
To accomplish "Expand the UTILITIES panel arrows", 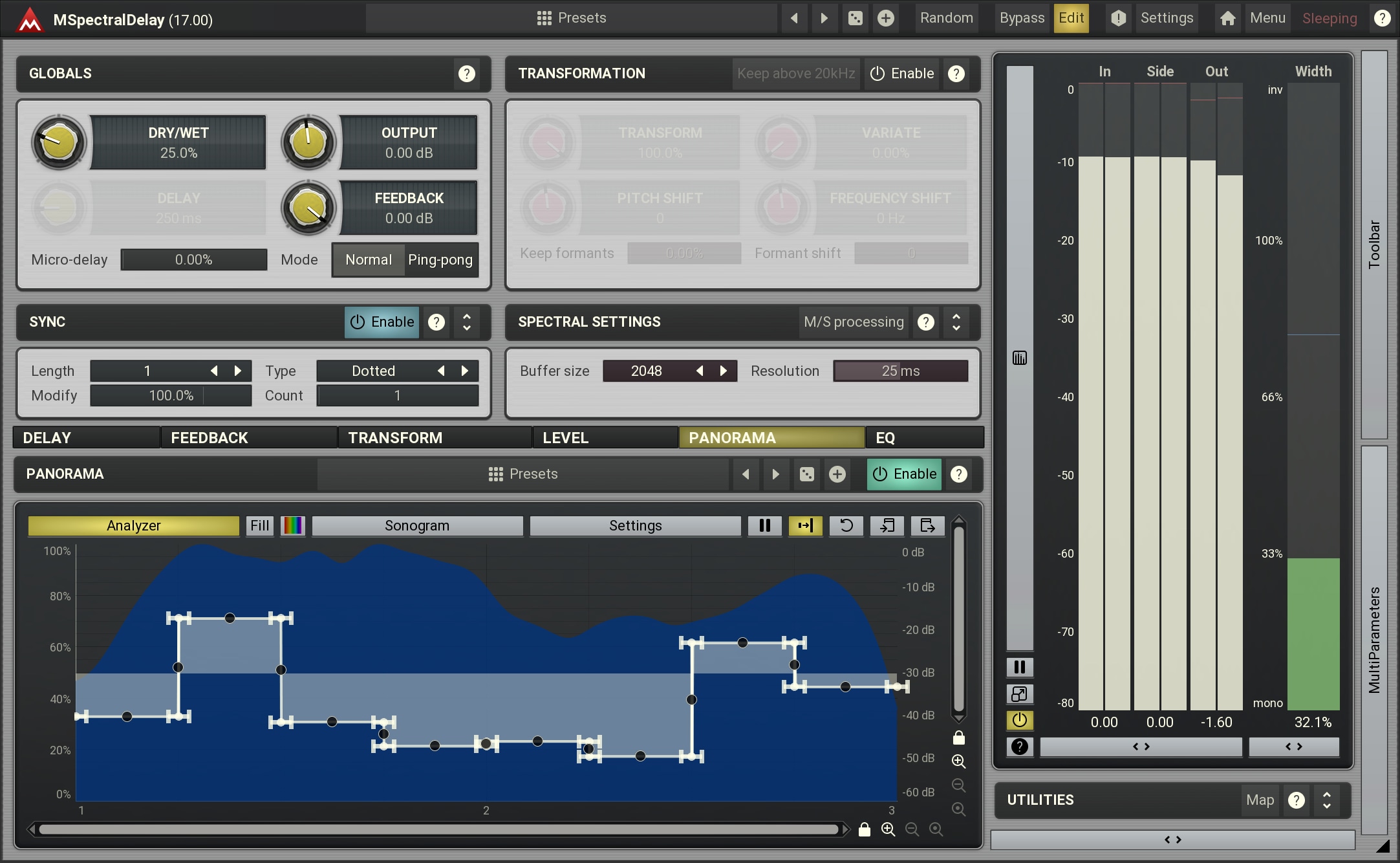I will pos(1327,800).
